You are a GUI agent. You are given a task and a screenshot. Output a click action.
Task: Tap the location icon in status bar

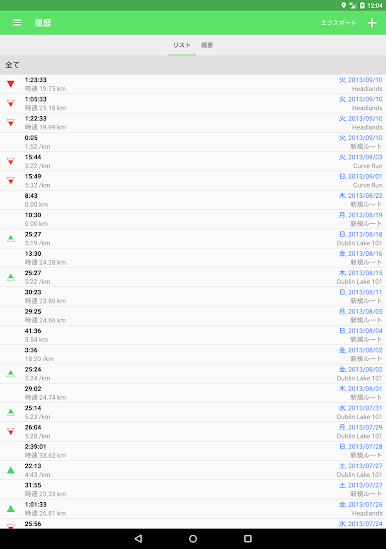[x=344, y=5]
